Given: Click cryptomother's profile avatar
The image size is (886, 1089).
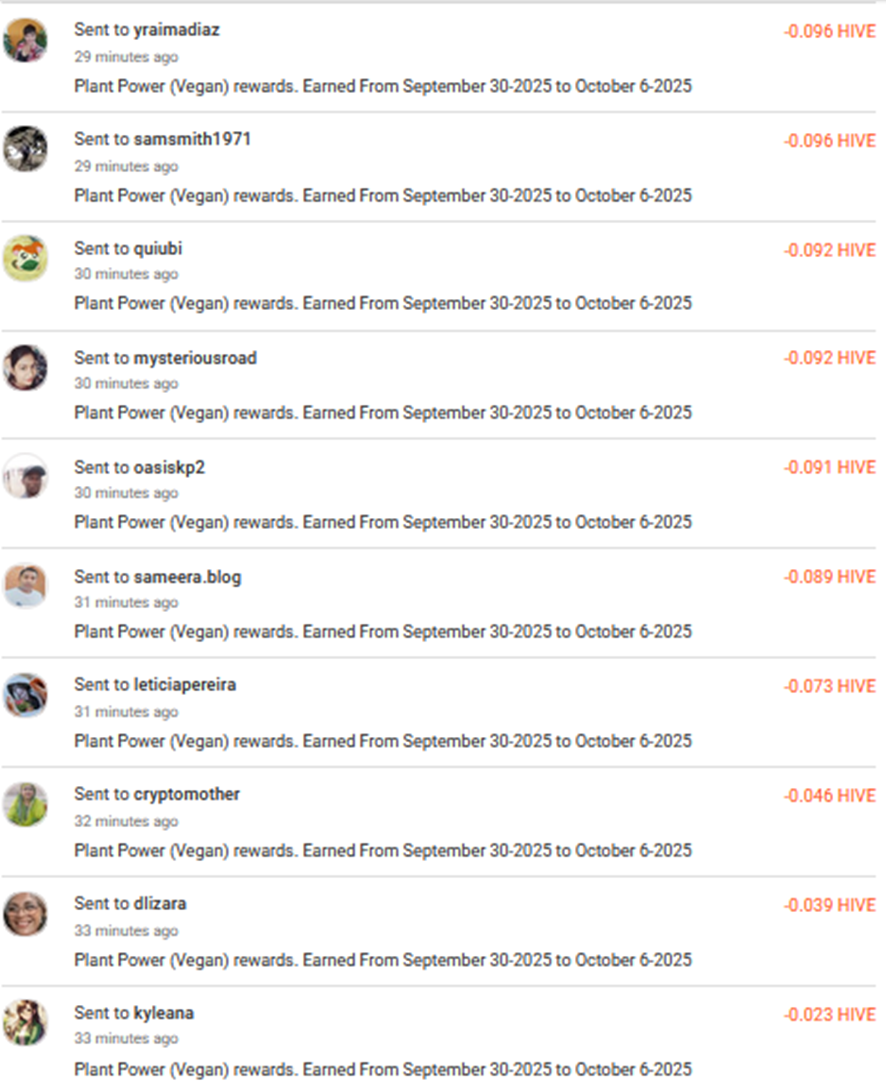Looking at the screenshot, I should (x=25, y=804).
